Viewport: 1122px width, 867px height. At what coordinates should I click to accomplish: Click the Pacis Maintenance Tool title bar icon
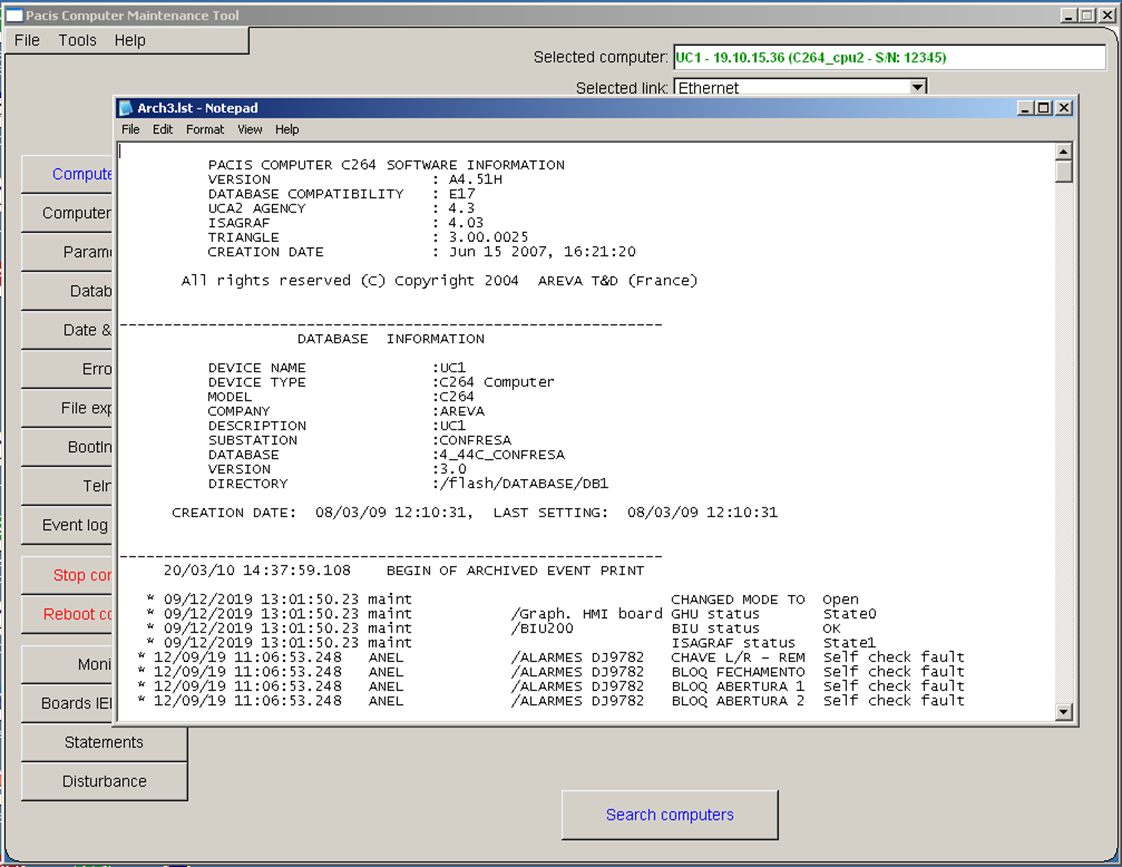14,15
